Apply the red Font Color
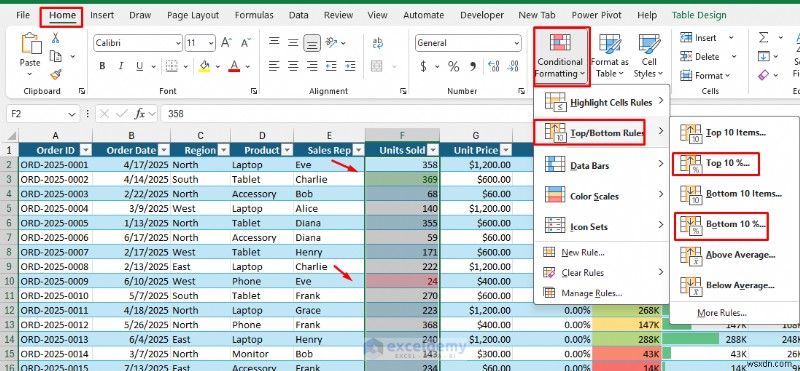 (x=234, y=66)
